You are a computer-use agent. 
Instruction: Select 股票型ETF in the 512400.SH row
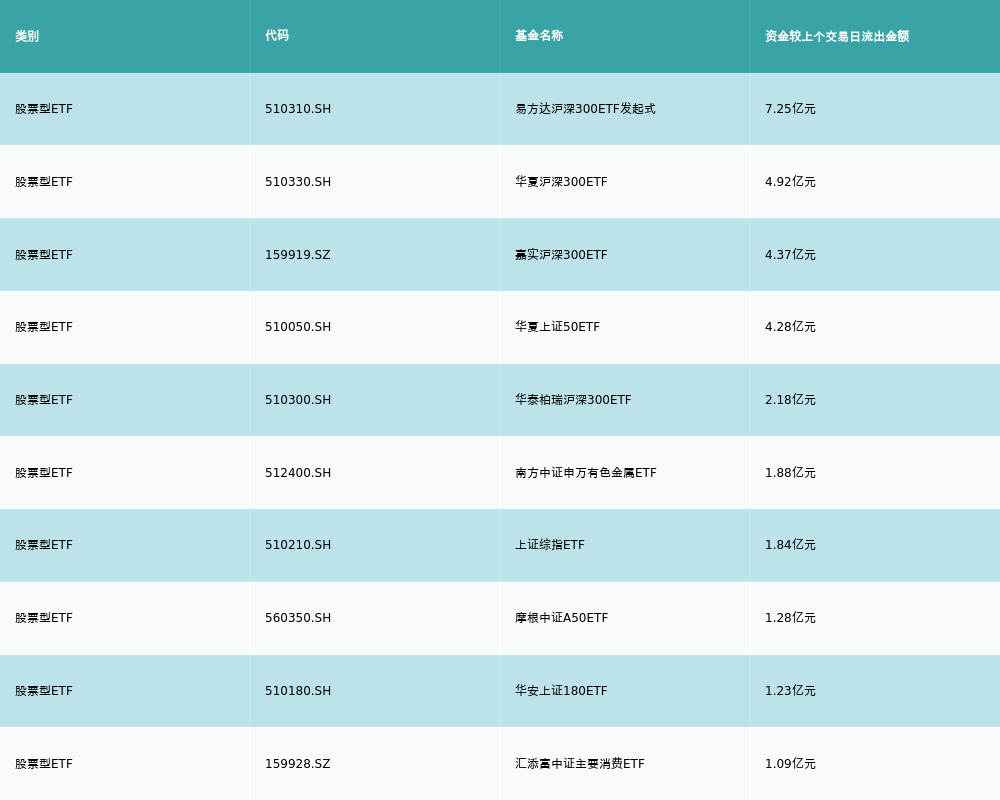(44, 473)
